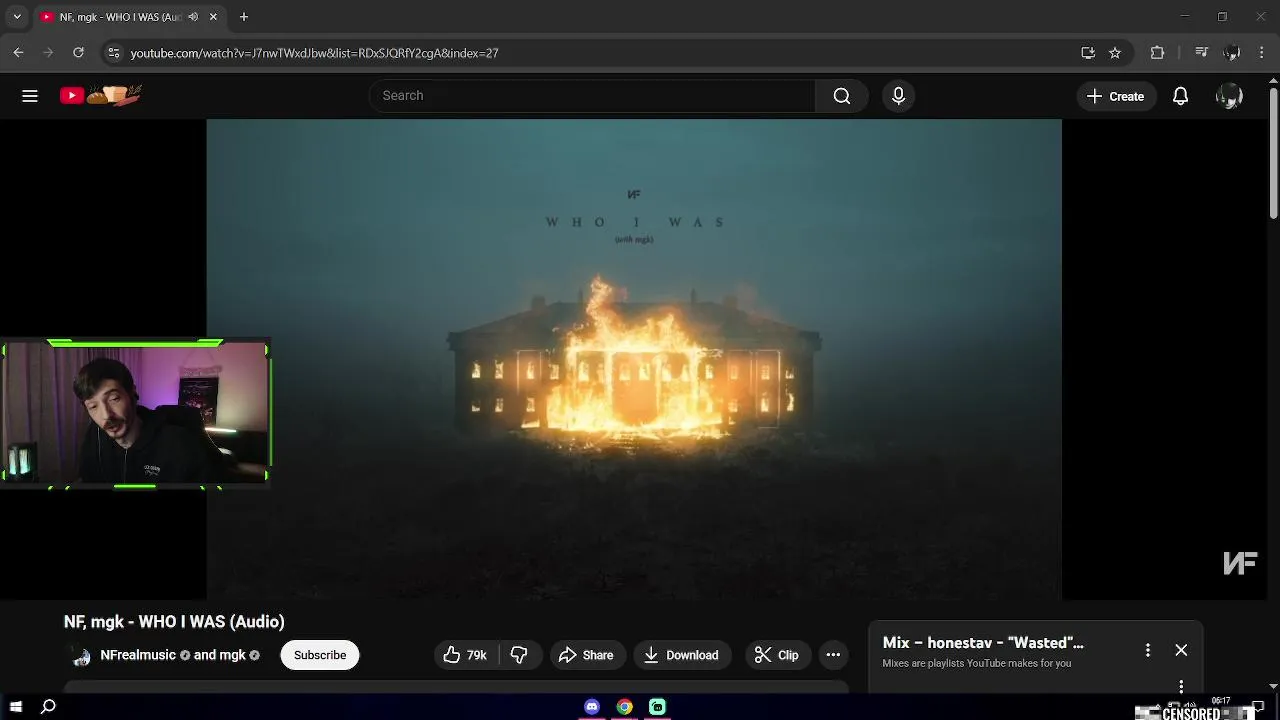
Task: Click Subscribe button for NFrealmusic
Action: (320, 655)
